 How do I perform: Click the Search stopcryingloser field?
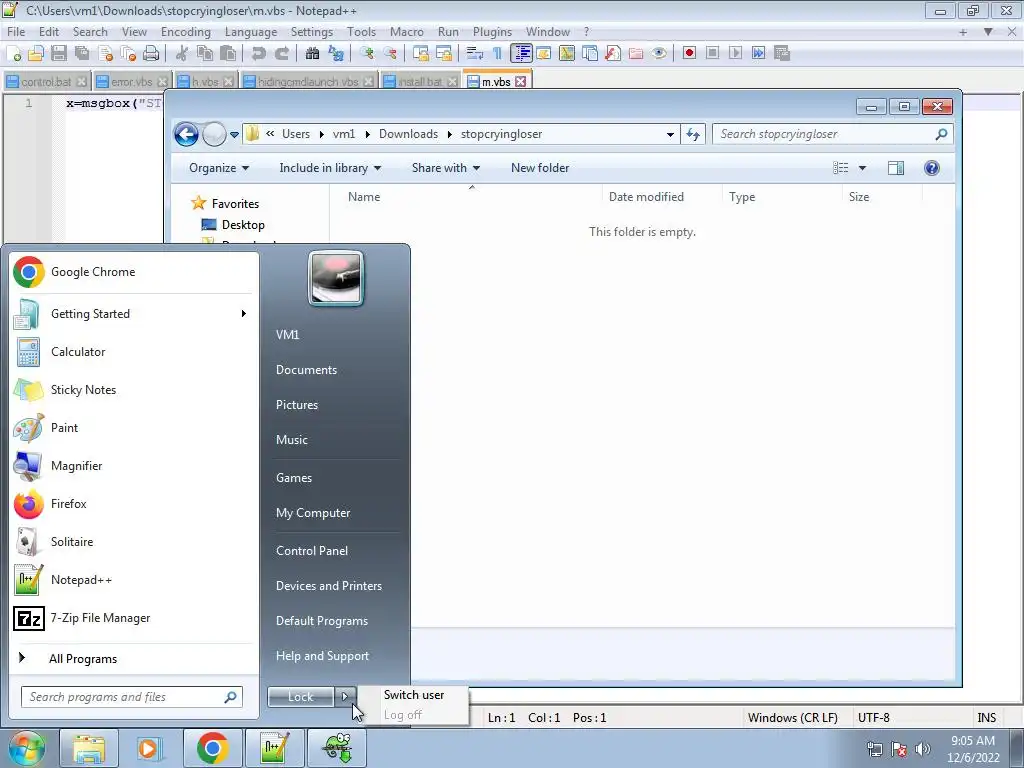click(832, 134)
